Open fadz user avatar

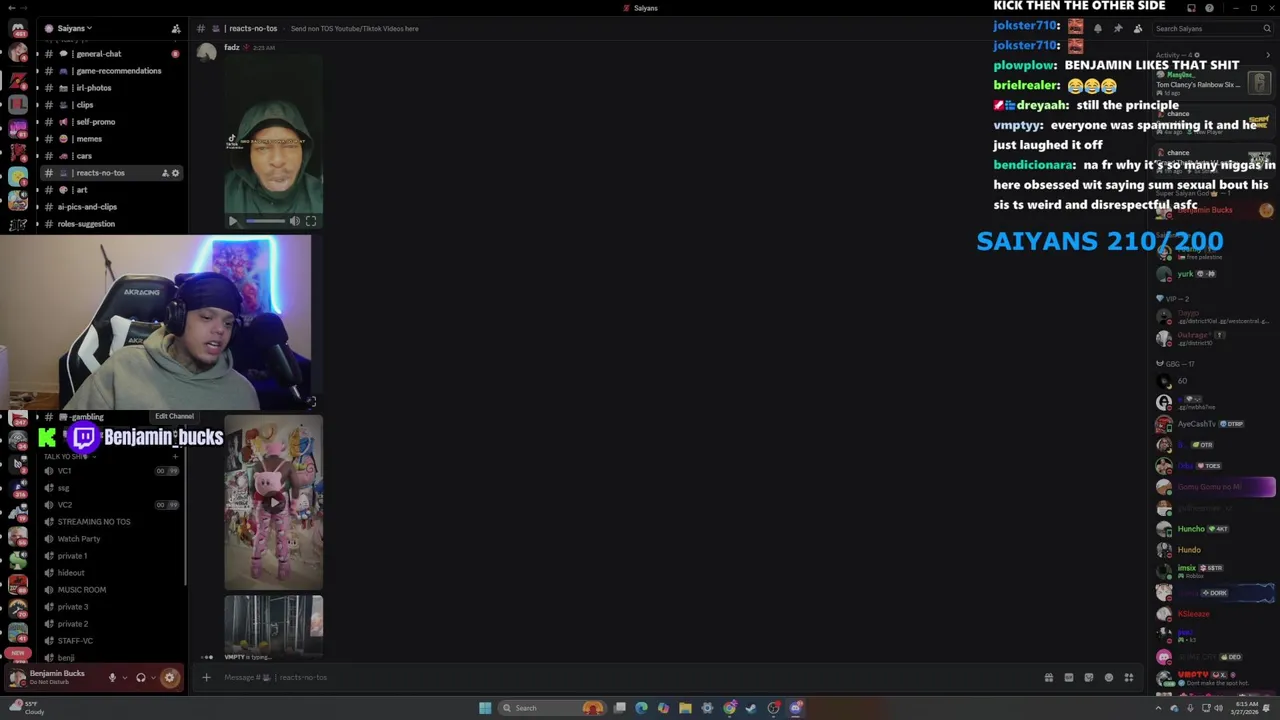point(207,52)
